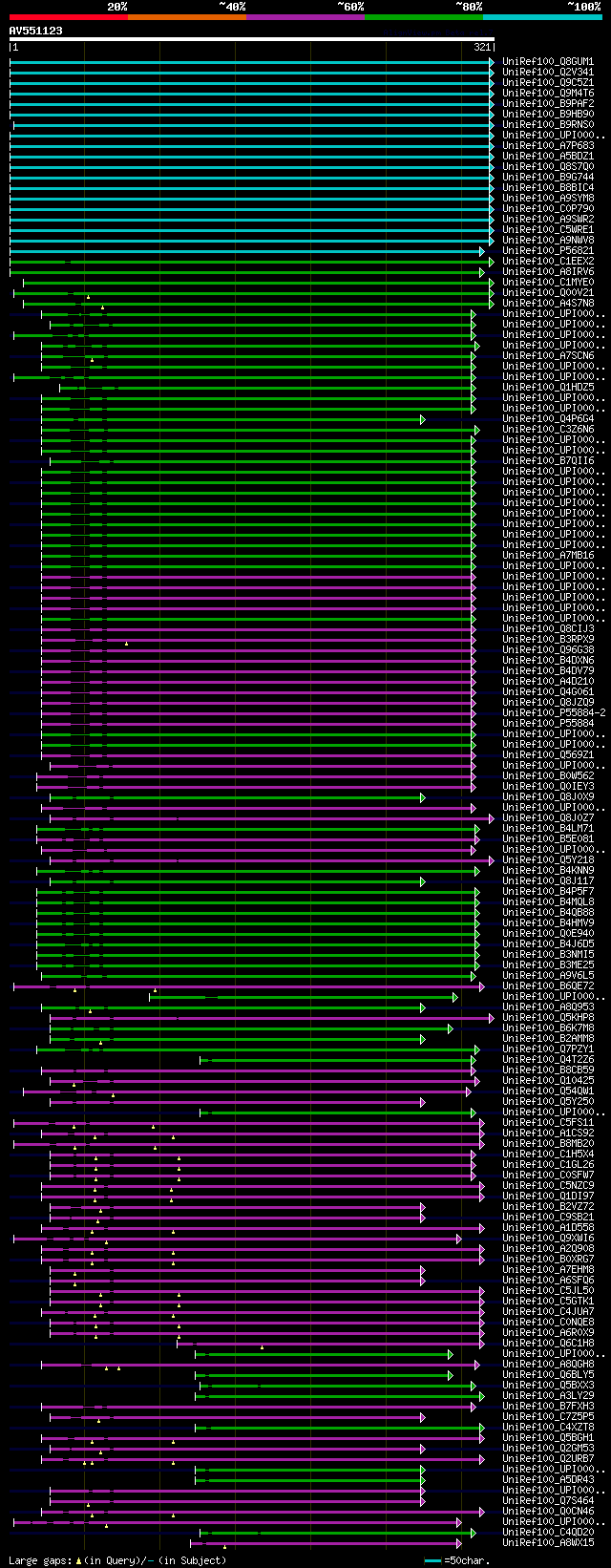The width and height of the screenshot is (611, 1568).
Task: Select UniRef100_A9SWR2 hit label
Action: [x=548, y=220]
